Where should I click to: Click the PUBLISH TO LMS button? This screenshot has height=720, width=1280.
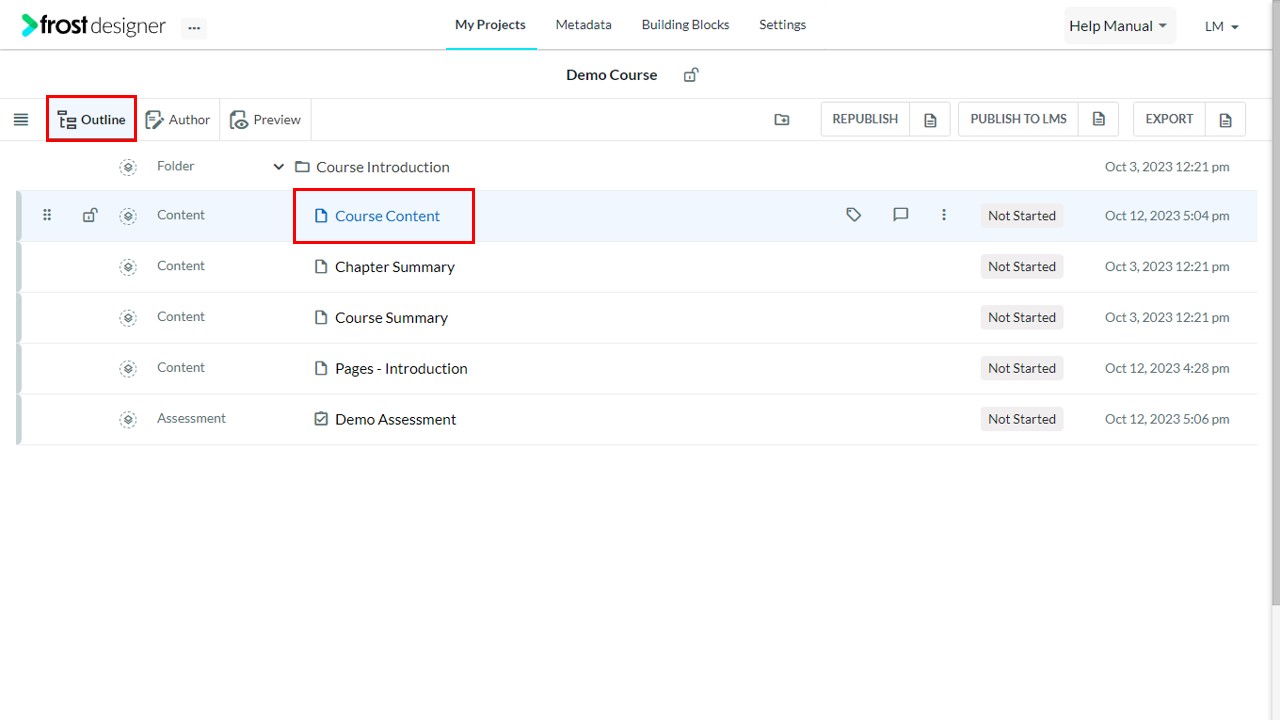pyautogui.click(x=1018, y=119)
